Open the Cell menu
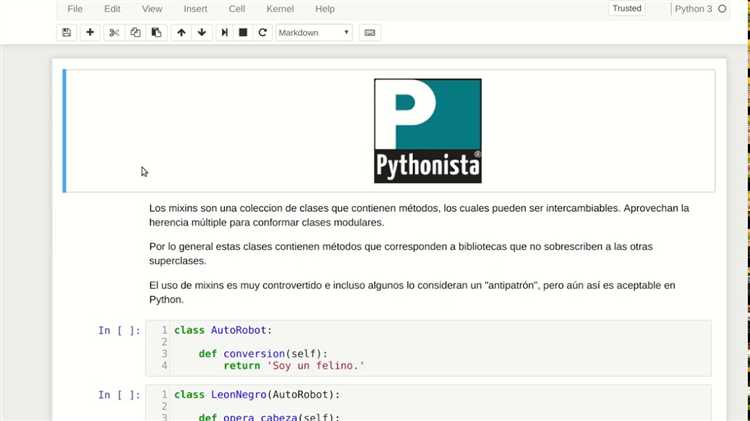Viewport: 750px width, 421px height. 237,9
